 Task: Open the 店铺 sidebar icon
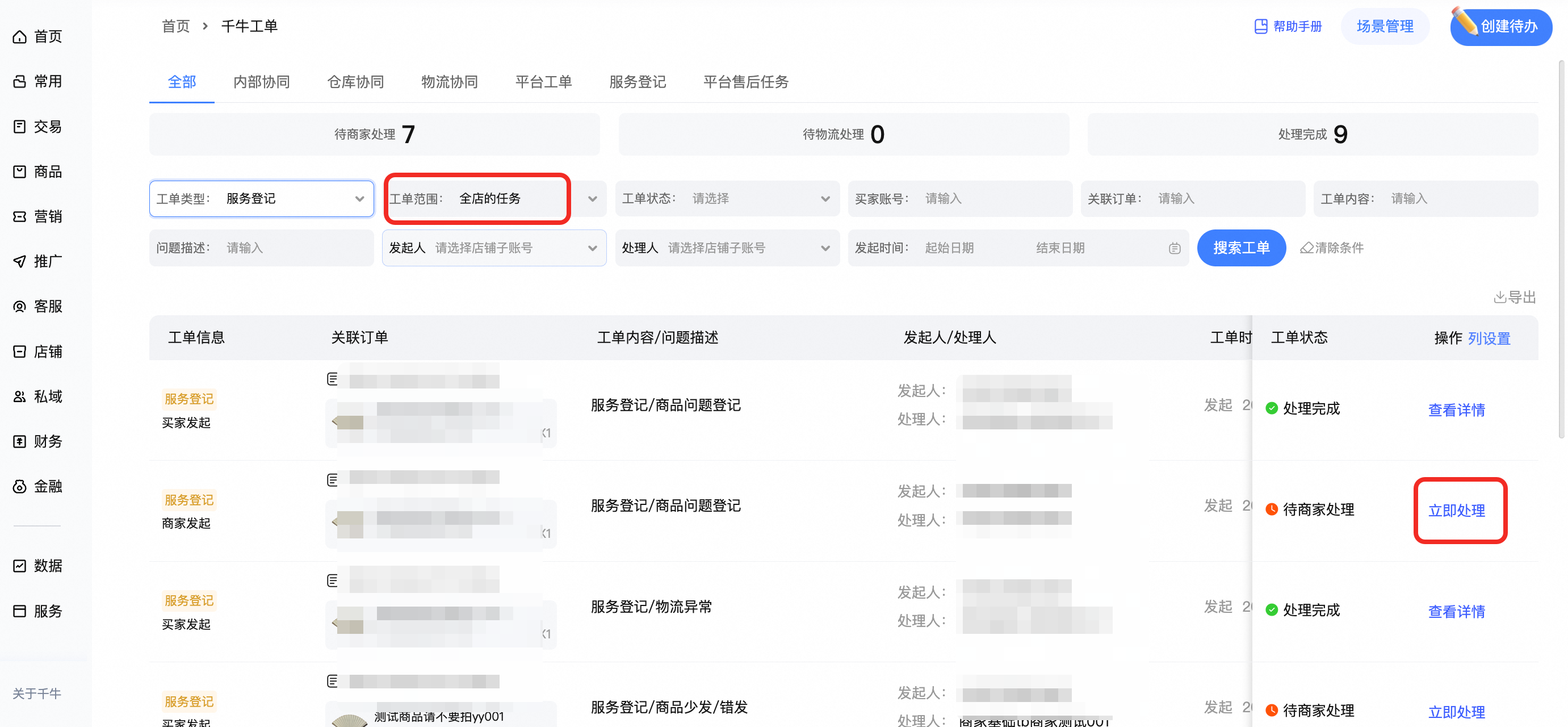[19, 352]
